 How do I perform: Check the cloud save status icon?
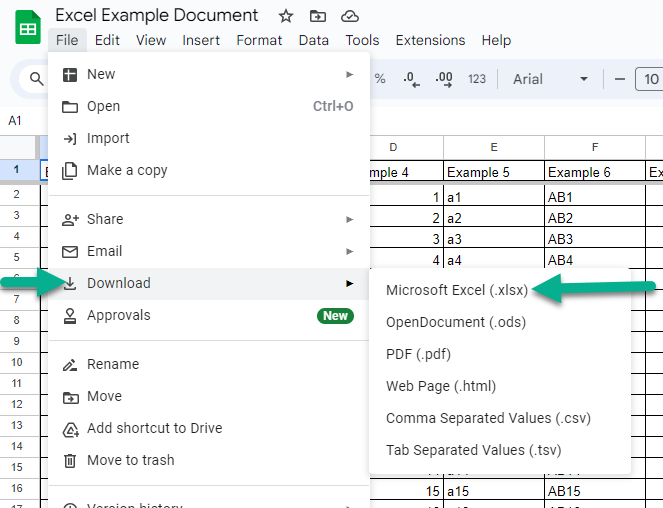pyautogui.click(x=350, y=16)
